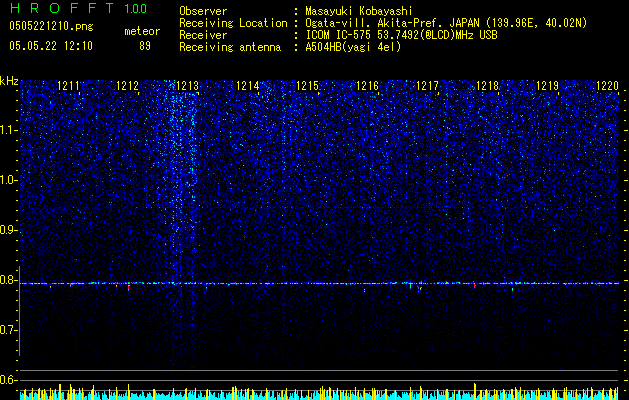629x400 pixels.
Task: Select observer name Masayuki Kobayashi
Action: pyautogui.click(x=359, y=11)
